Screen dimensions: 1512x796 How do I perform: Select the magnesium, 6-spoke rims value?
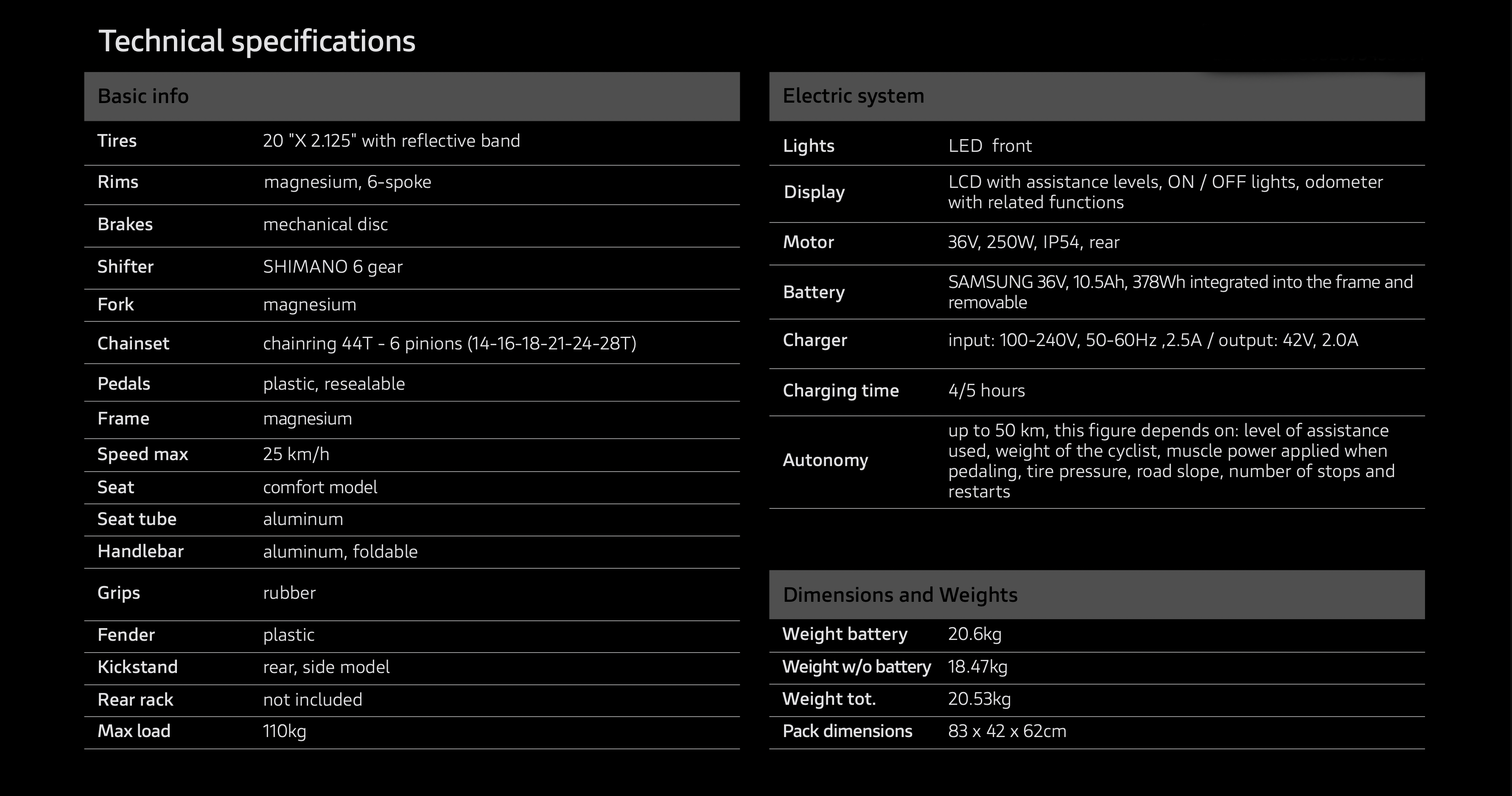(347, 182)
